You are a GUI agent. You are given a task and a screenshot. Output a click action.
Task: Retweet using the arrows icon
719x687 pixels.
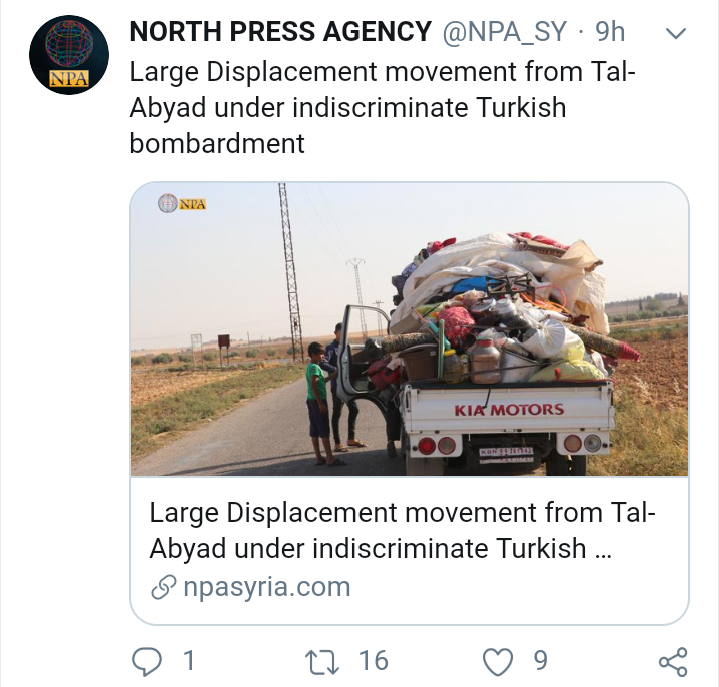322,661
